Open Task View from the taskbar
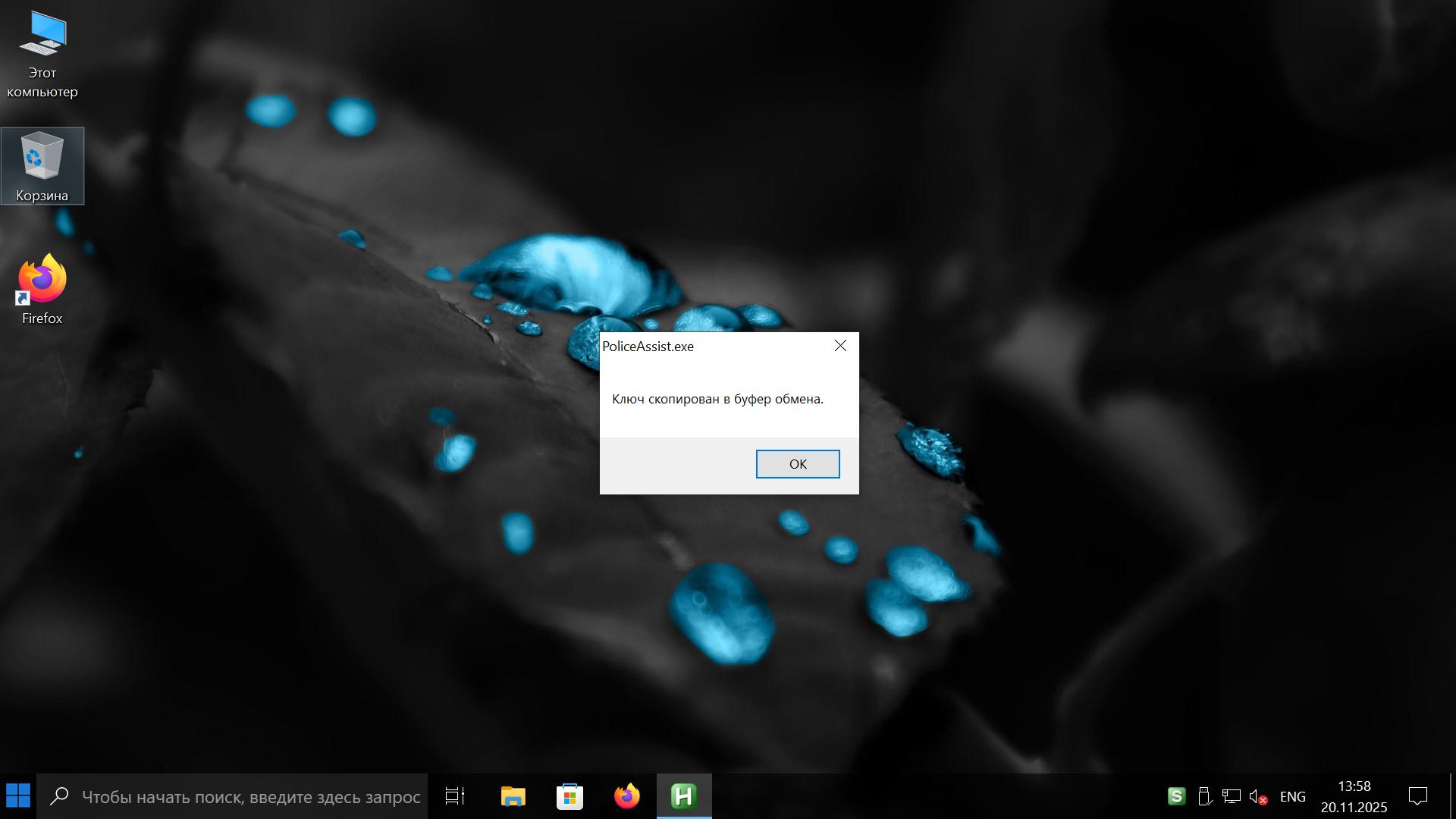 click(x=455, y=796)
